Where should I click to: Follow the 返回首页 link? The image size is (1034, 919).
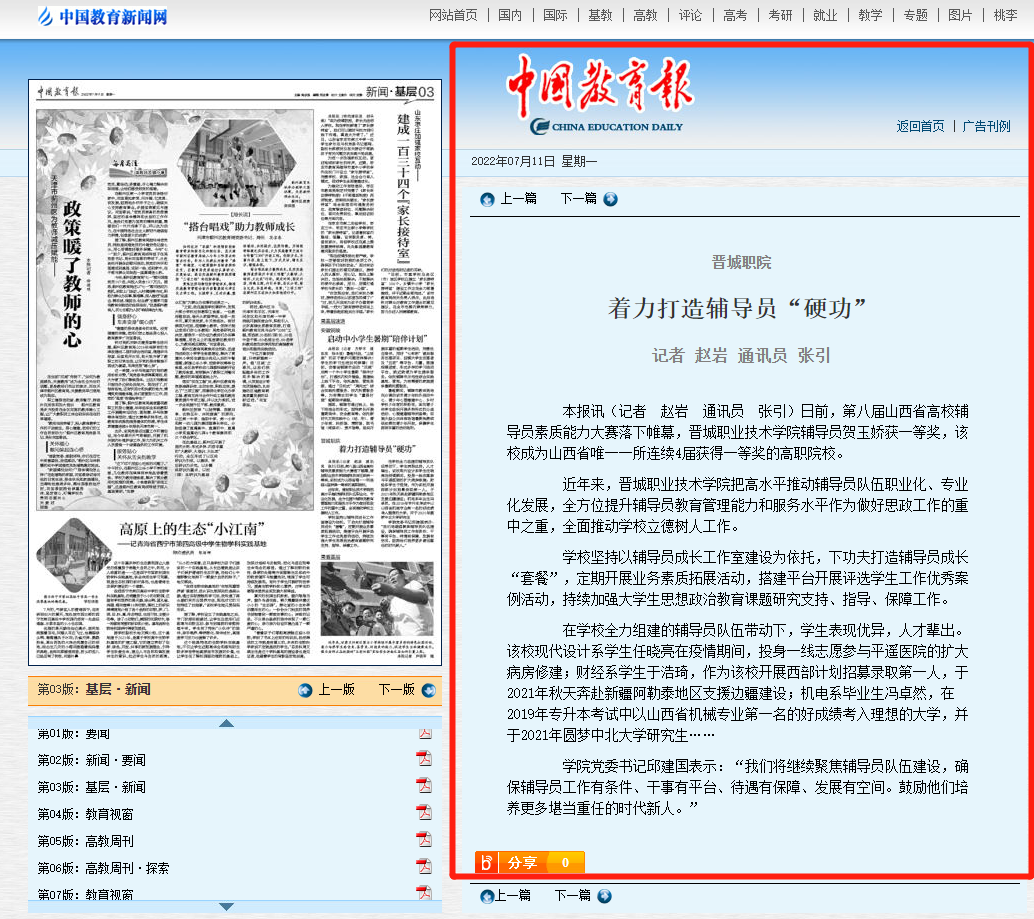pyautogui.click(x=920, y=126)
